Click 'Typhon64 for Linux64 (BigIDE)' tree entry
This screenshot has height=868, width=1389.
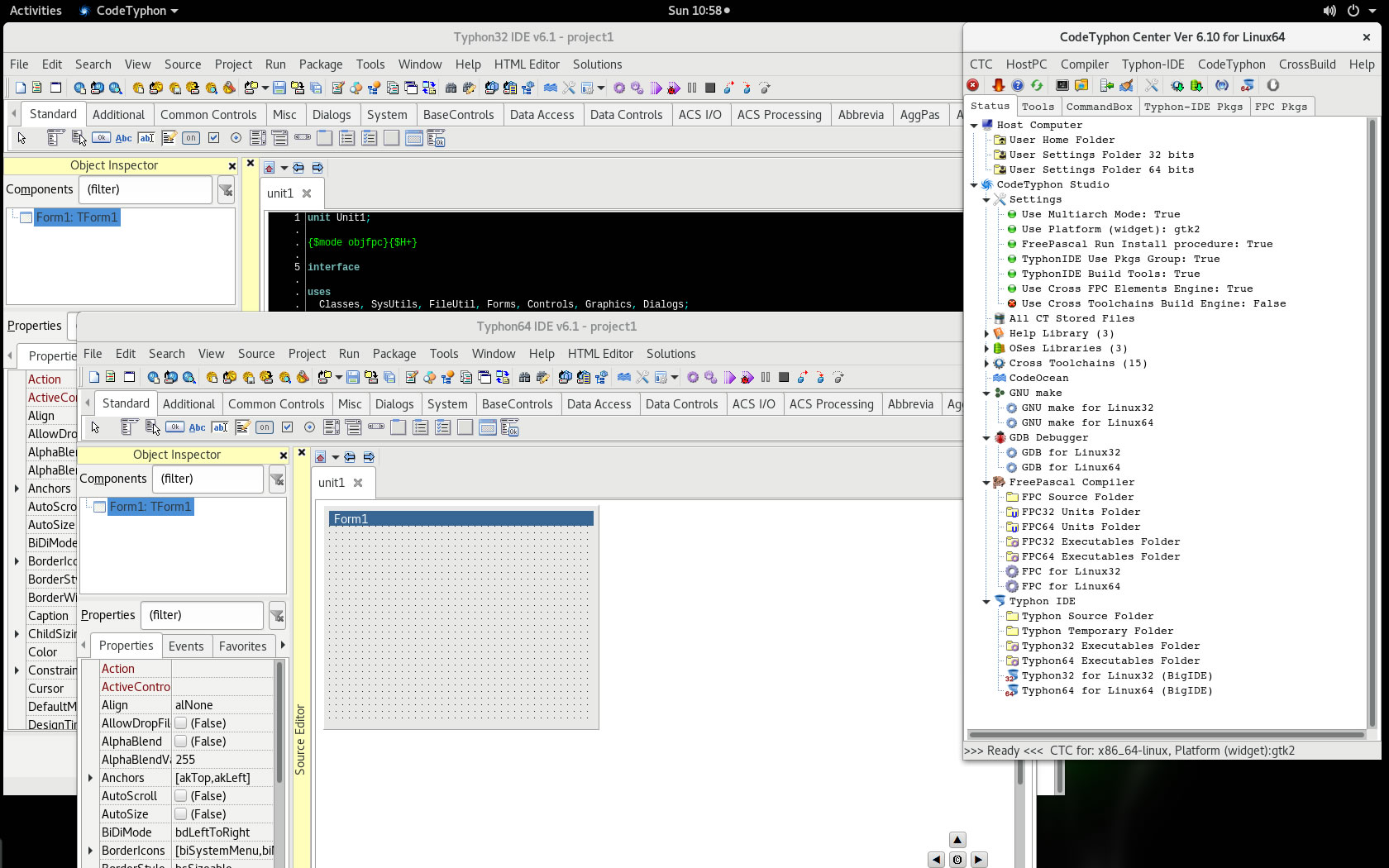point(1117,691)
